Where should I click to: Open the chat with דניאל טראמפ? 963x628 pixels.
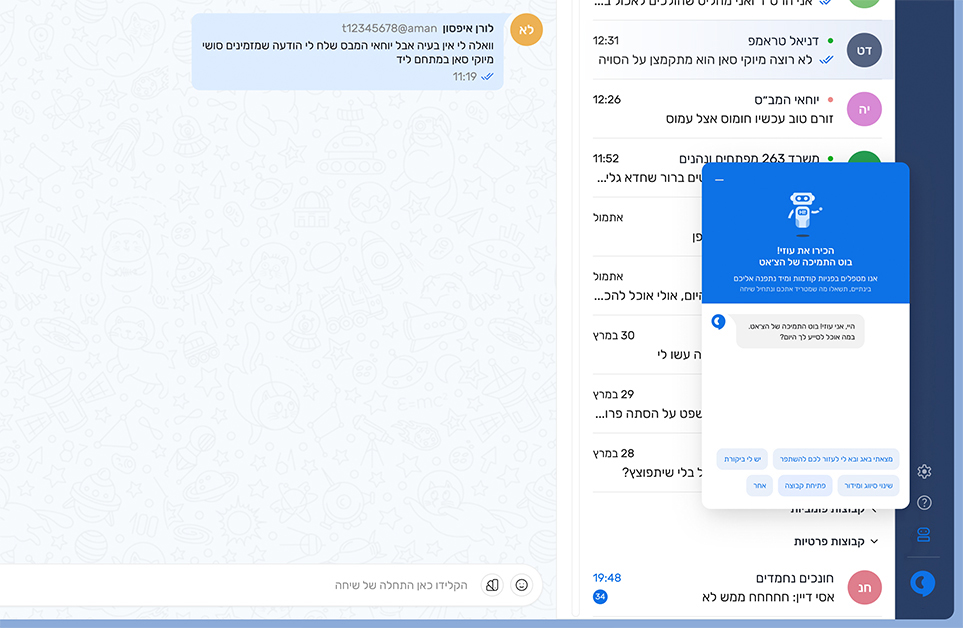point(740,50)
